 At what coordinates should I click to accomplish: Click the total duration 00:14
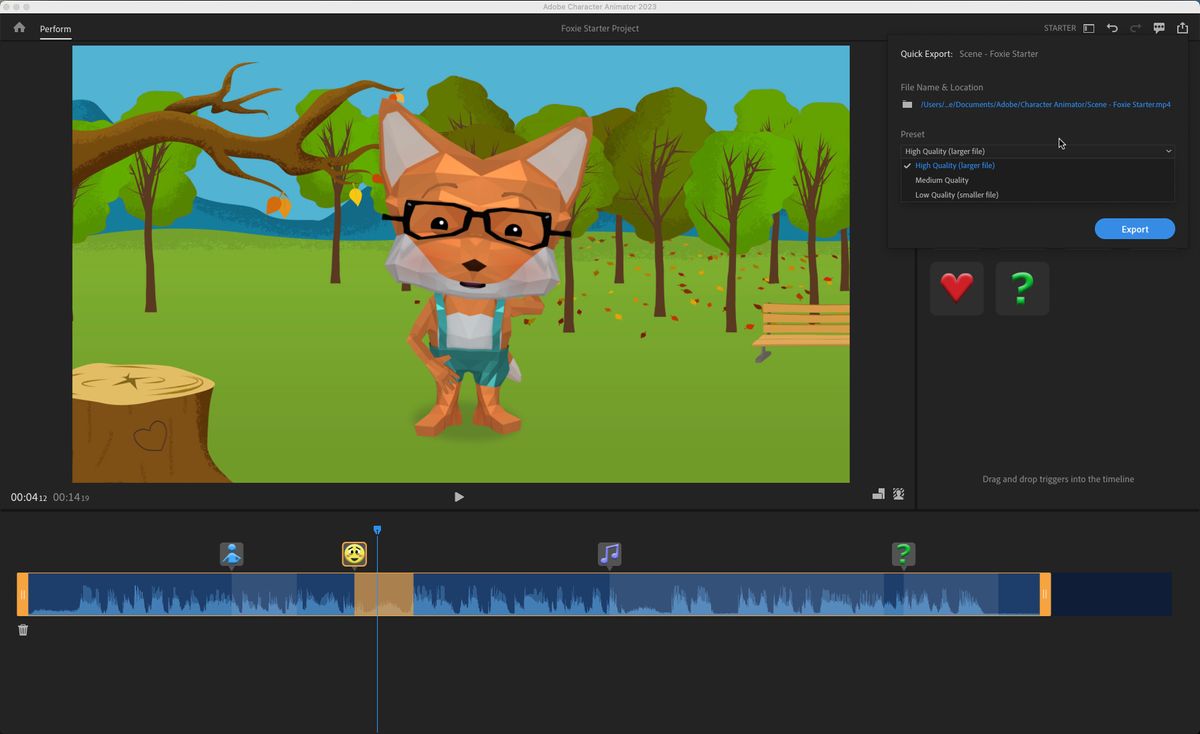point(71,497)
